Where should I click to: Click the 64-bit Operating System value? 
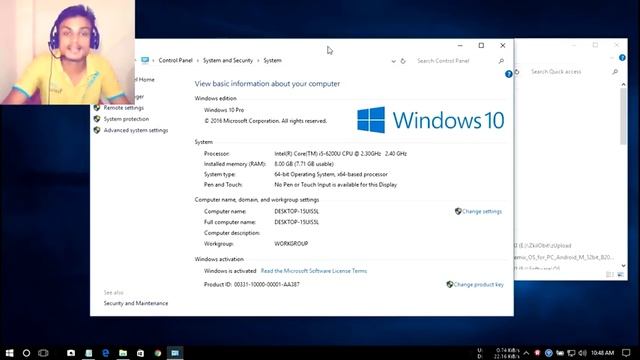(331, 174)
